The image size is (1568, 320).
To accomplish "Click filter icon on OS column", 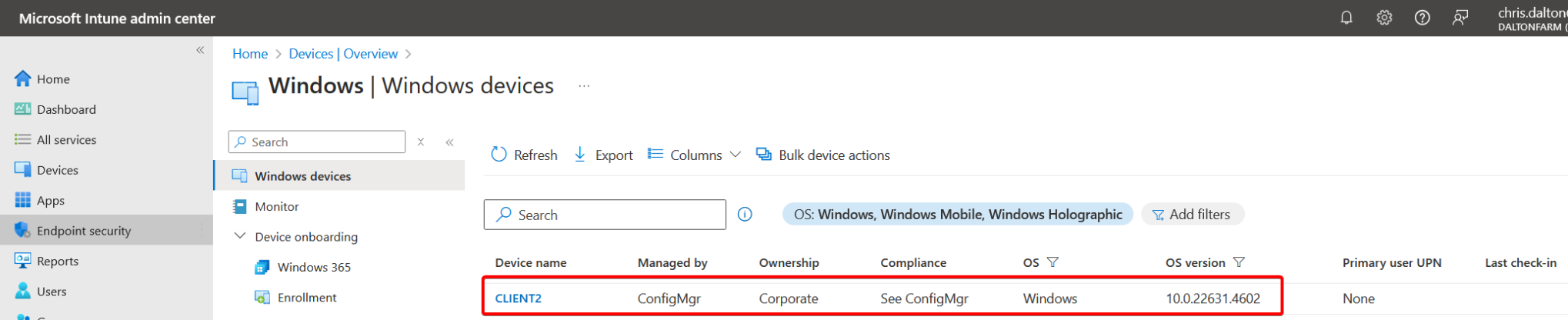I will tap(1053, 262).
